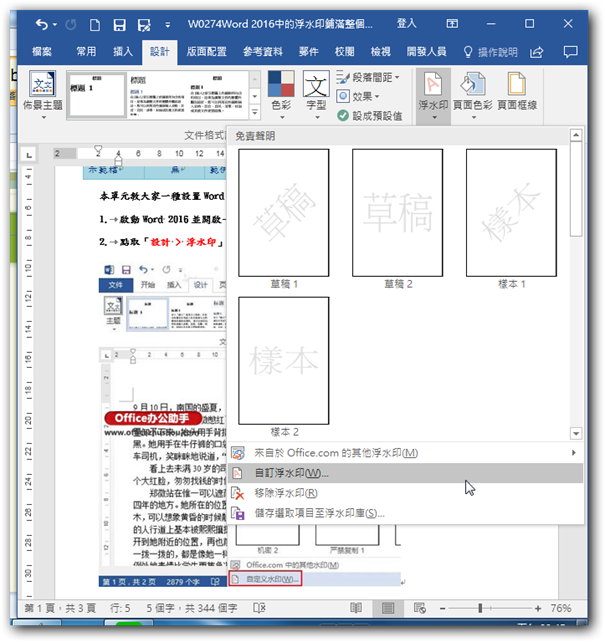Open the Customize Quick Access Toolbar dropdown

point(167,25)
